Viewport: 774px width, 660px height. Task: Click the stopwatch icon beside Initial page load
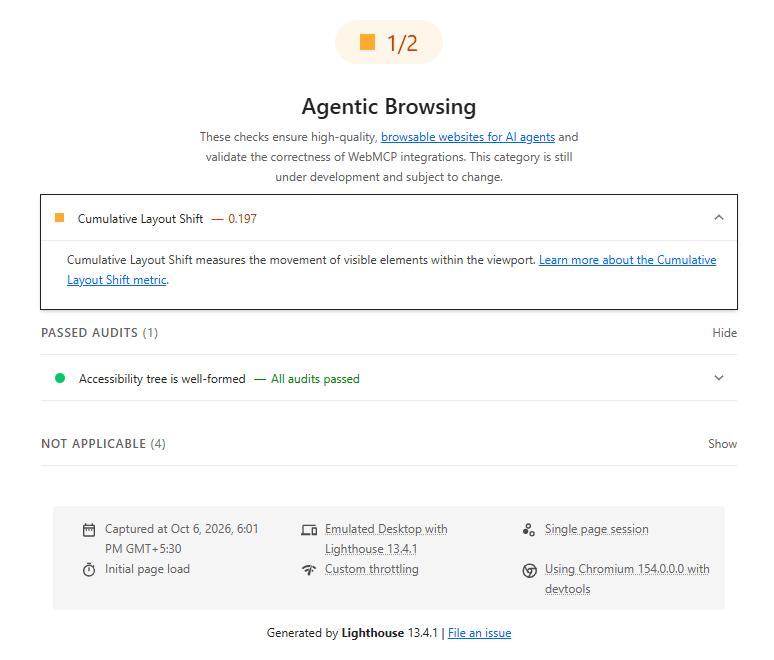(89, 570)
